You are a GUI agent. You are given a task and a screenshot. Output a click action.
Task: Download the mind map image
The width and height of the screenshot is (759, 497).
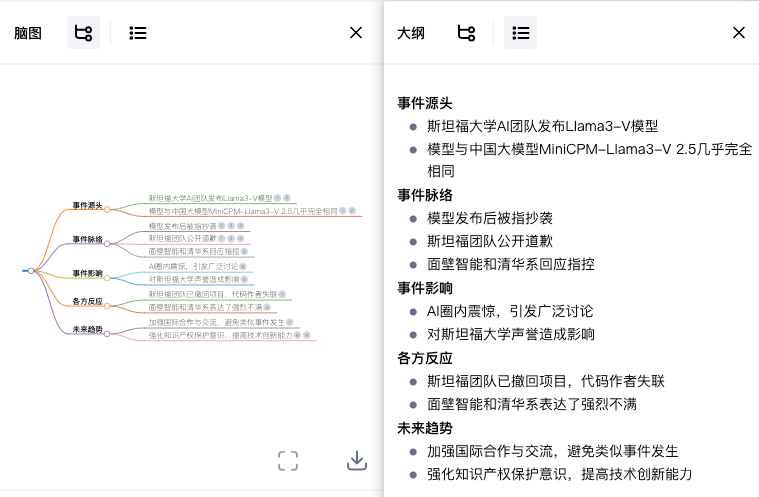[x=357, y=460]
